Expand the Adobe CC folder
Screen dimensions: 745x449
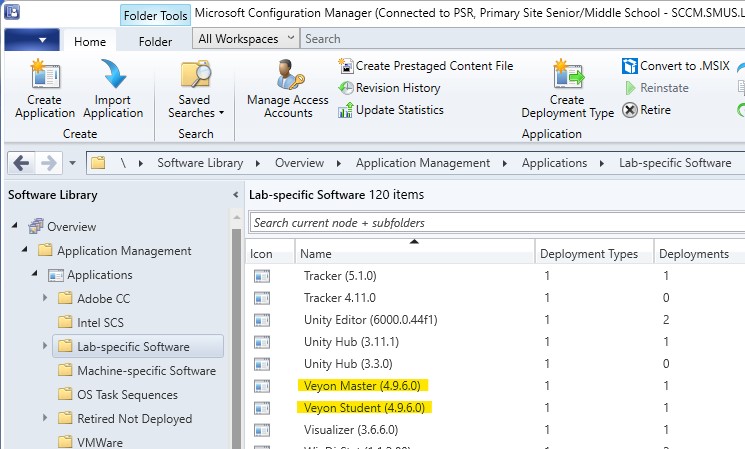[45, 298]
